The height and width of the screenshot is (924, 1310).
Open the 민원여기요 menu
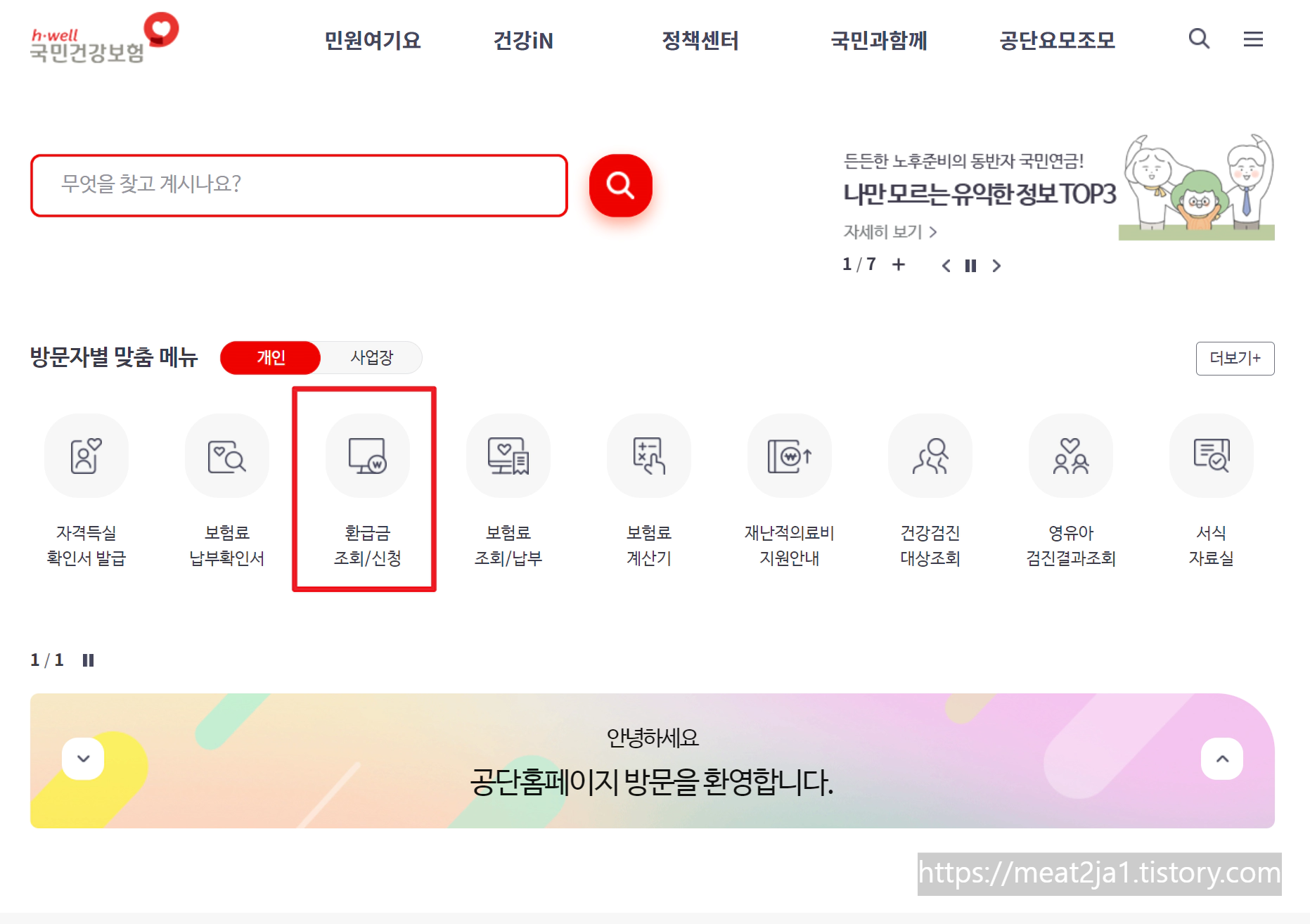(372, 40)
